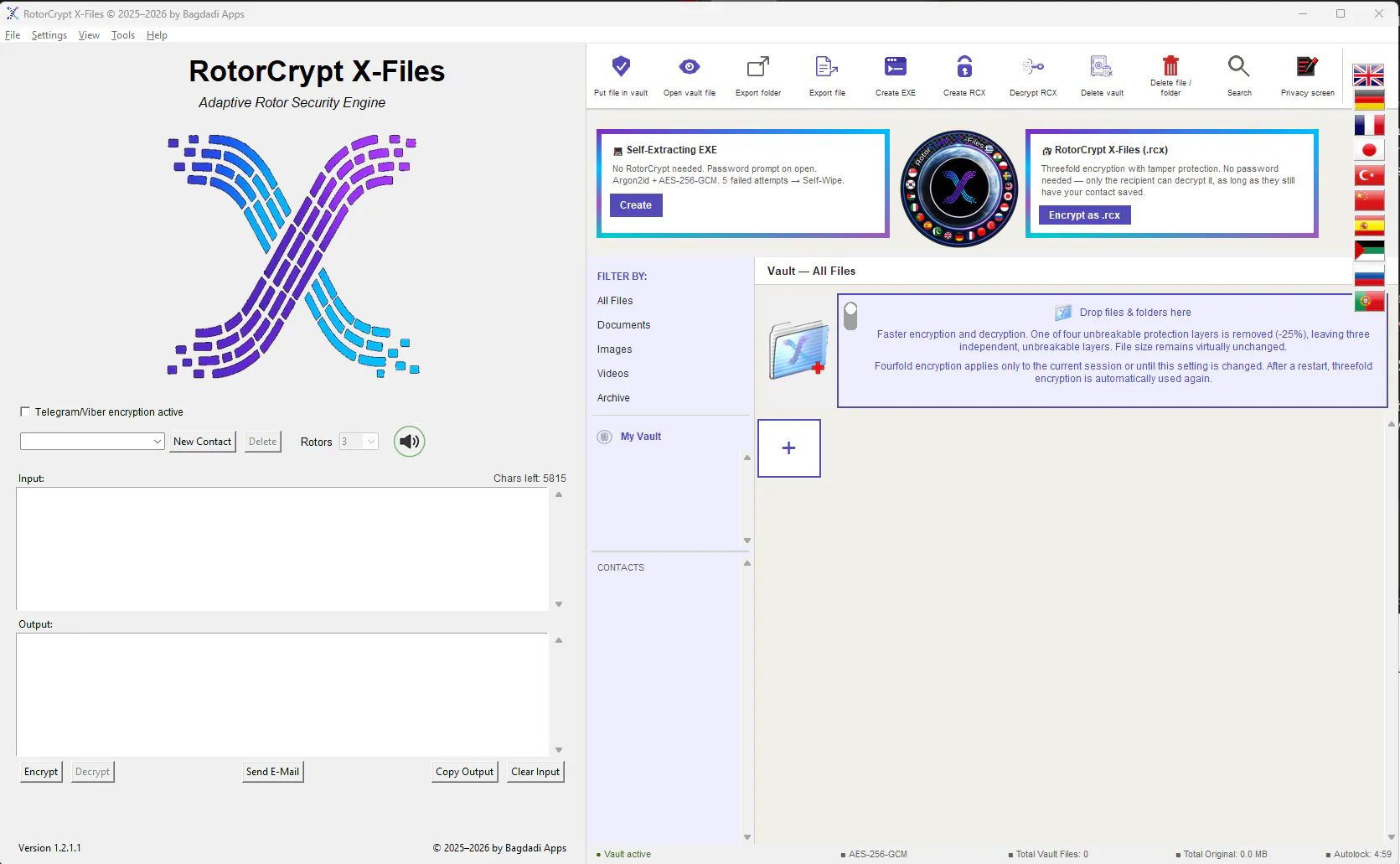
Task: Click the speaker sound icon near Rotors
Action: [409, 442]
